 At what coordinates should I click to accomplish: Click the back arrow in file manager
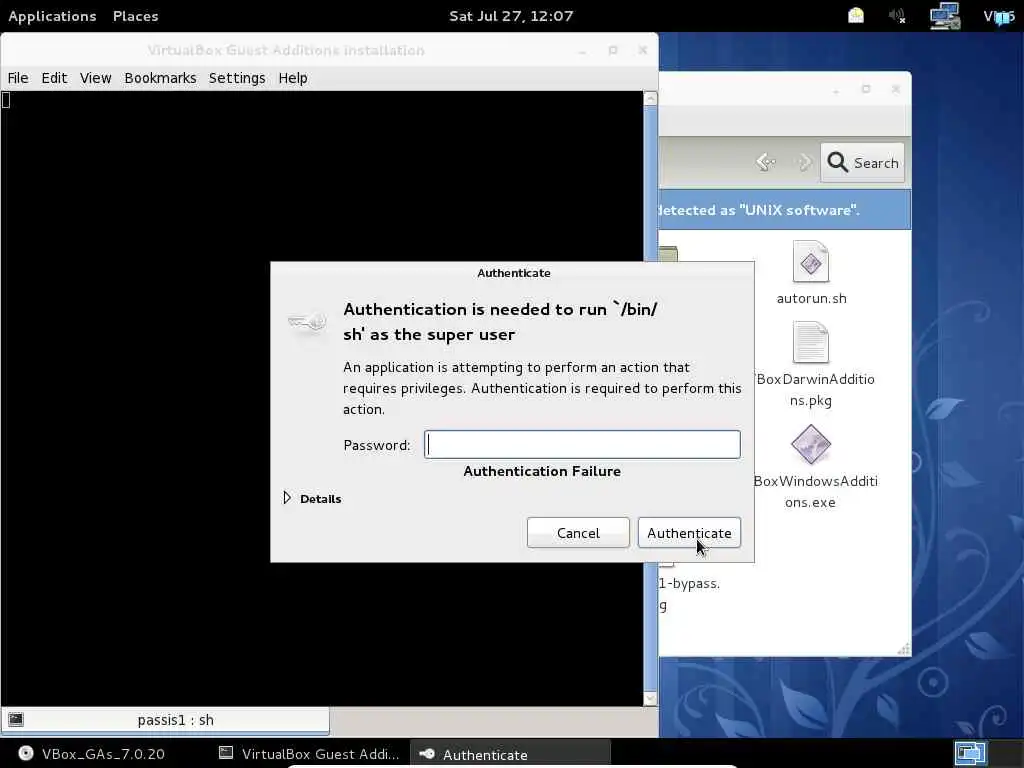(x=765, y=161)
